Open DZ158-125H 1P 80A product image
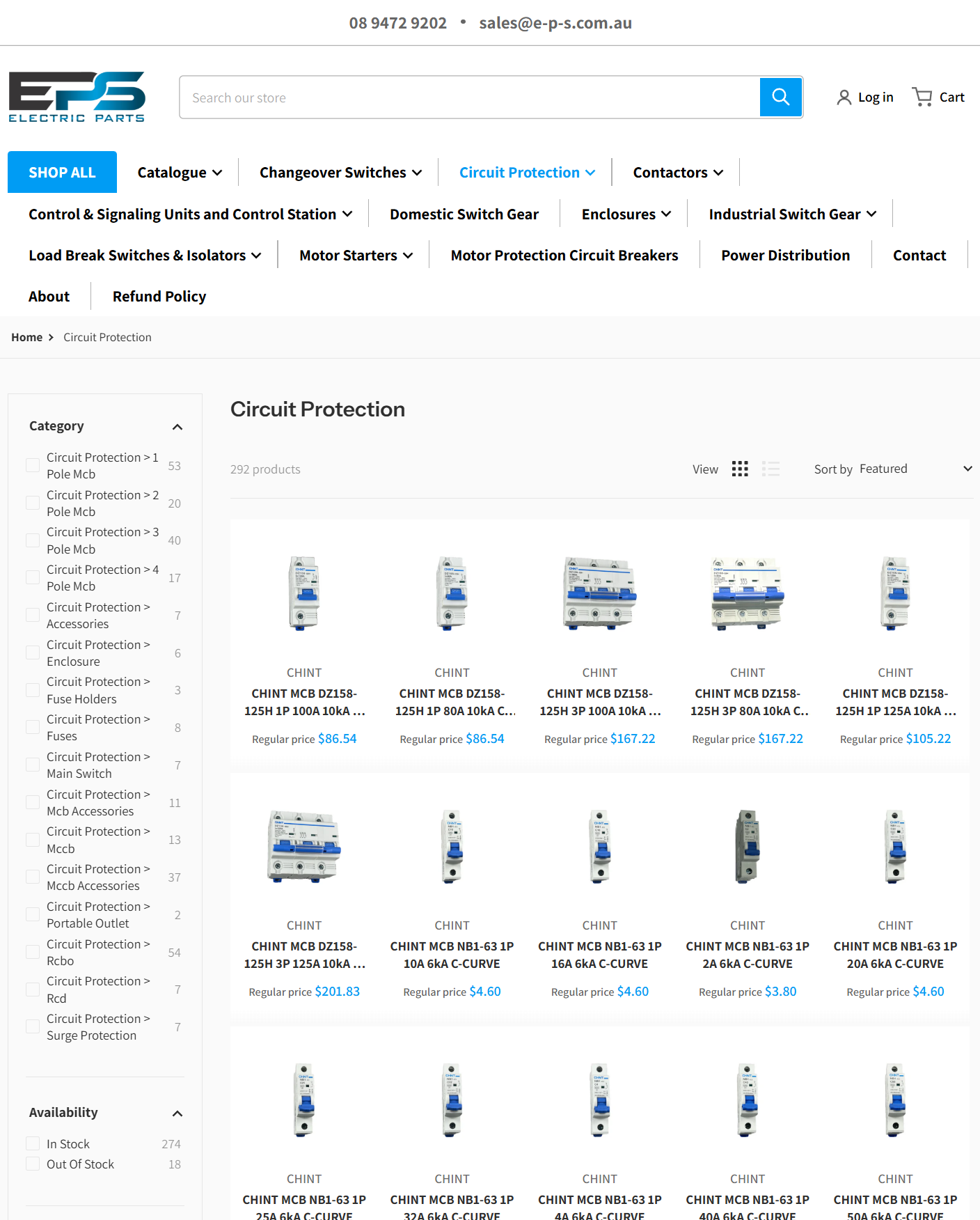980x1220 pixels. coord(452,593)
